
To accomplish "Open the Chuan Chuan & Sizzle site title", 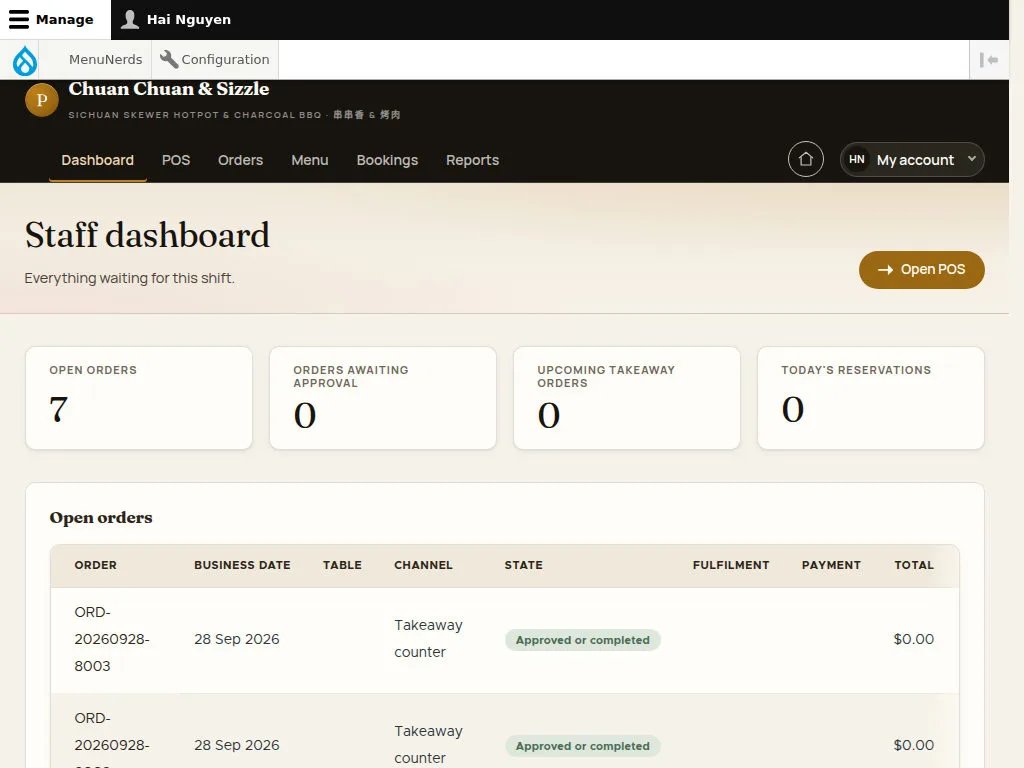I will pyautogui.click(x=168, y=89).
